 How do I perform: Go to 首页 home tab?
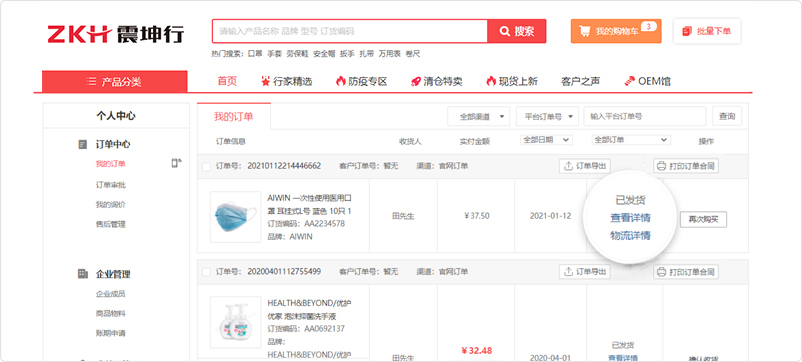tap(227, 81)
